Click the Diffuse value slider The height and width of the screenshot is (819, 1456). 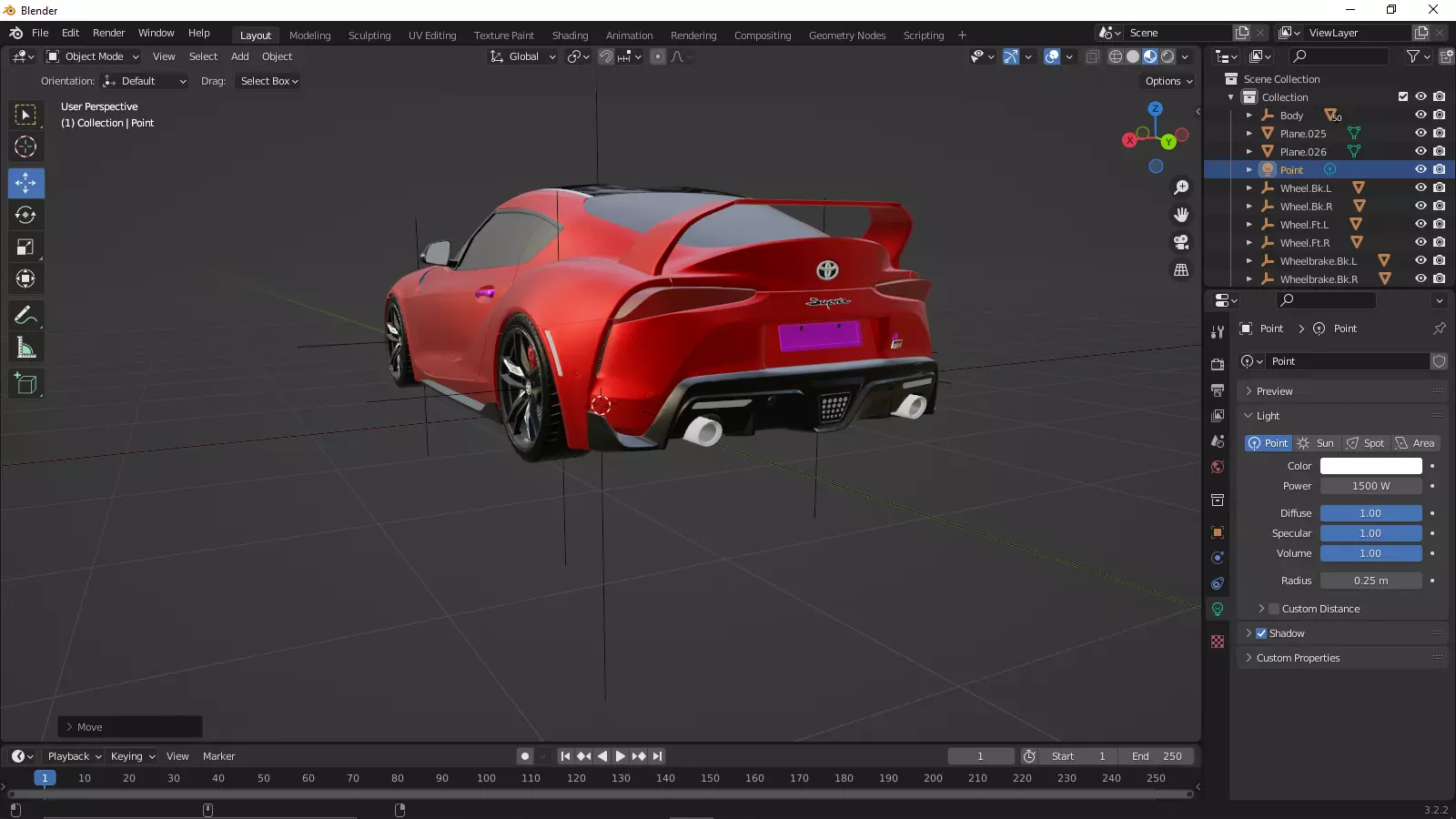(x=1370, y=513)
